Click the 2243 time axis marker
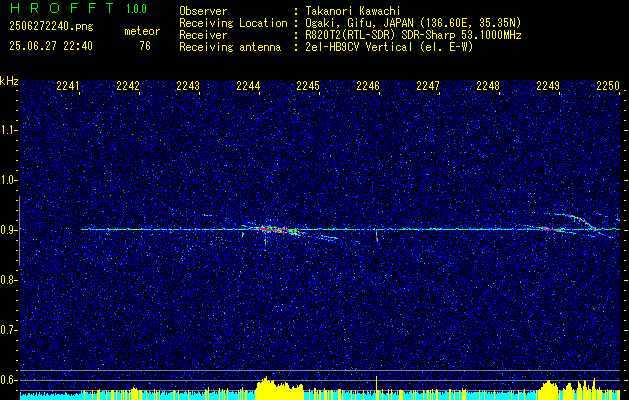 pos(188,86)
